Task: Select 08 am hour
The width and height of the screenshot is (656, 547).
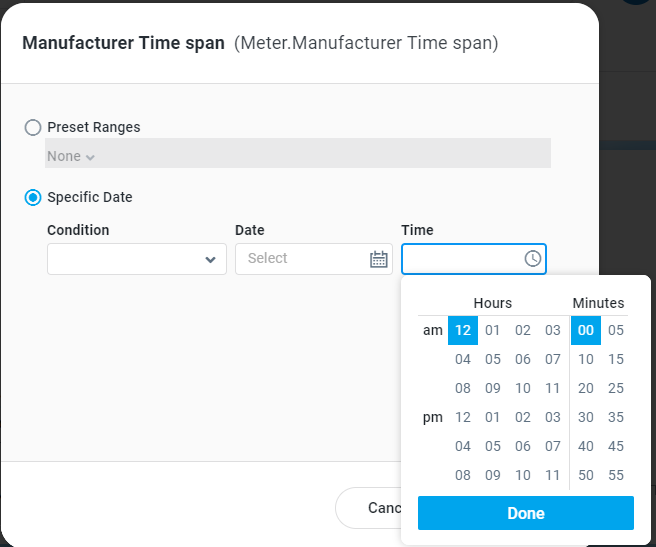Action: [463, 389]
